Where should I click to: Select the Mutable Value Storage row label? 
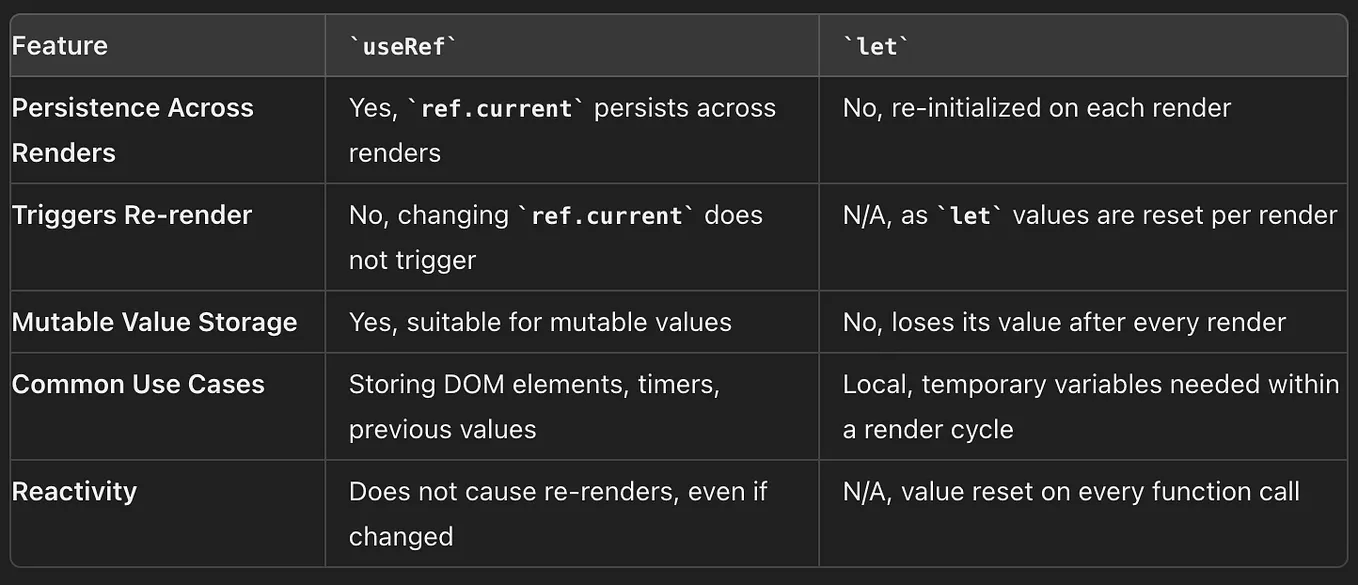coord(154,322)
